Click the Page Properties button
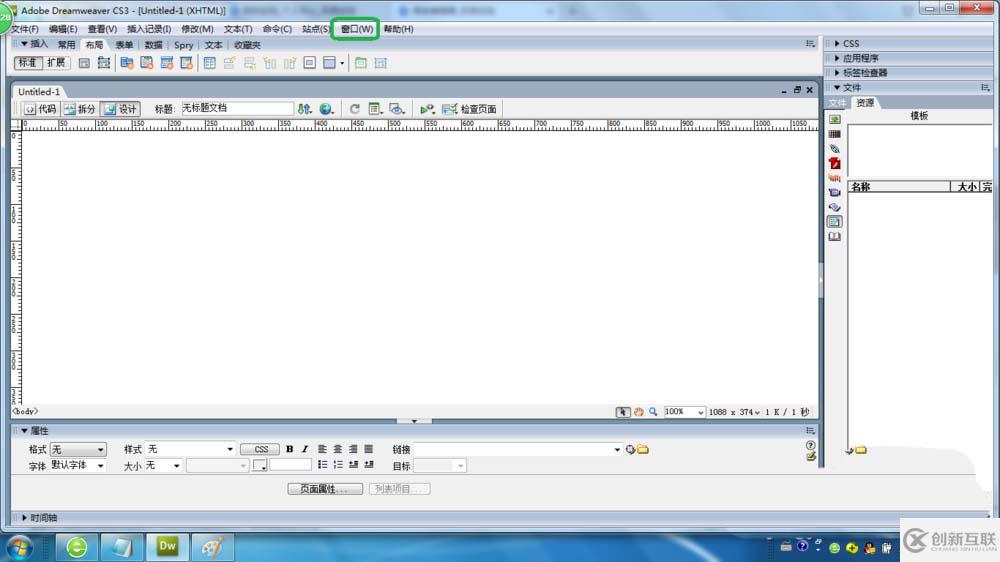 (x=325, y=489)
